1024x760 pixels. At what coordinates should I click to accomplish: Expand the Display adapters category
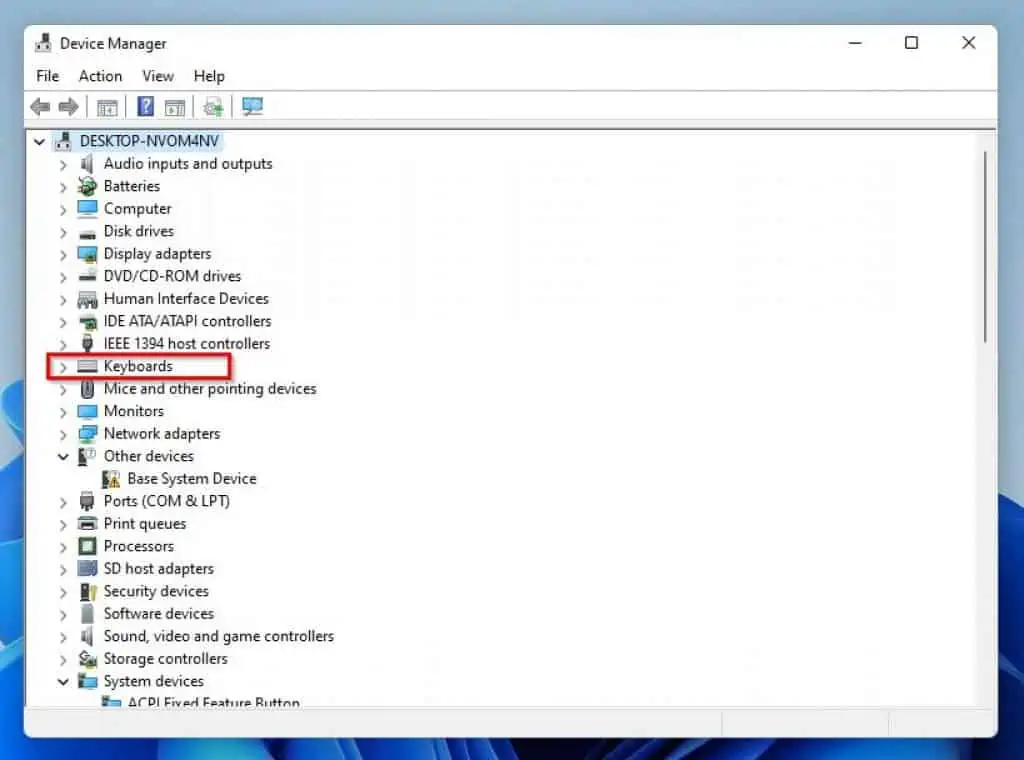pos(63,253)
